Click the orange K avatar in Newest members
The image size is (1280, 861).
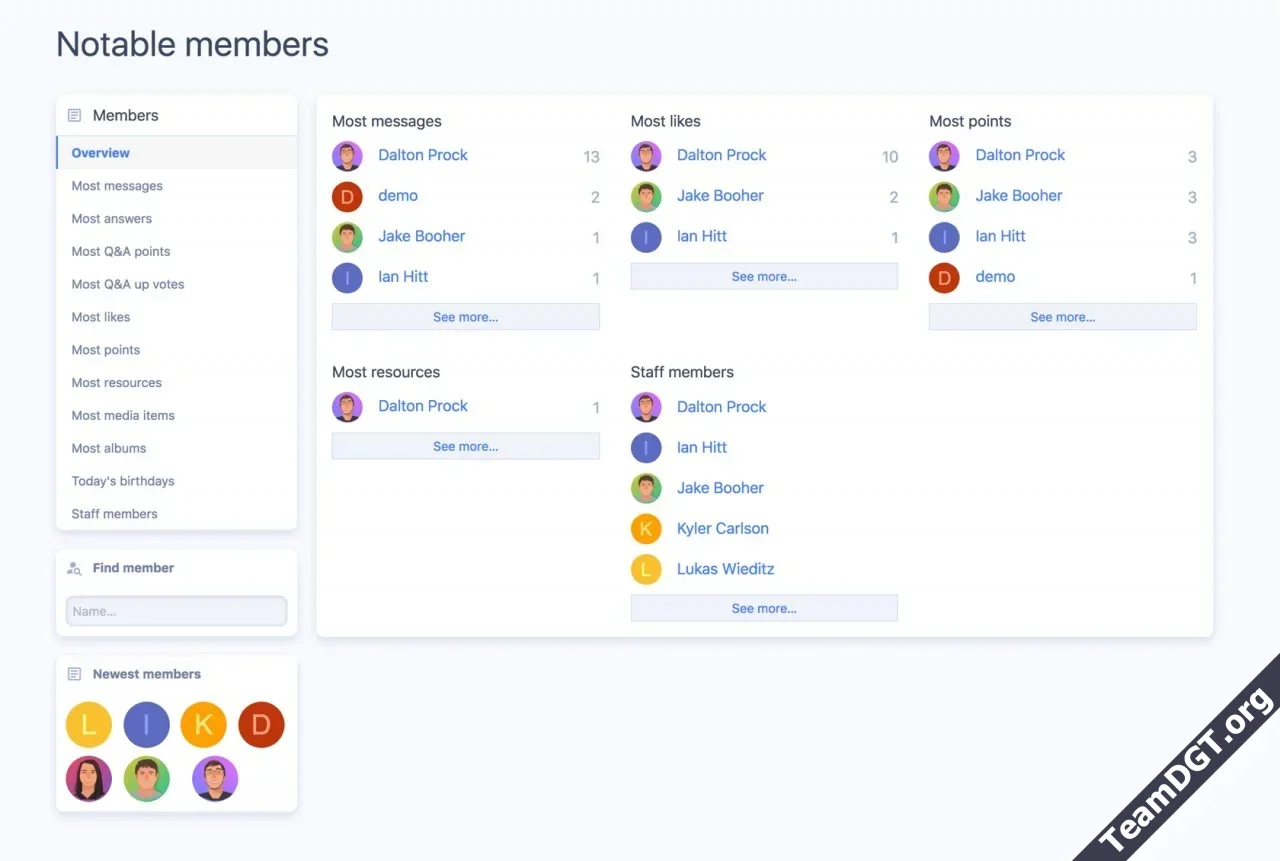click(x=204, y=725)
